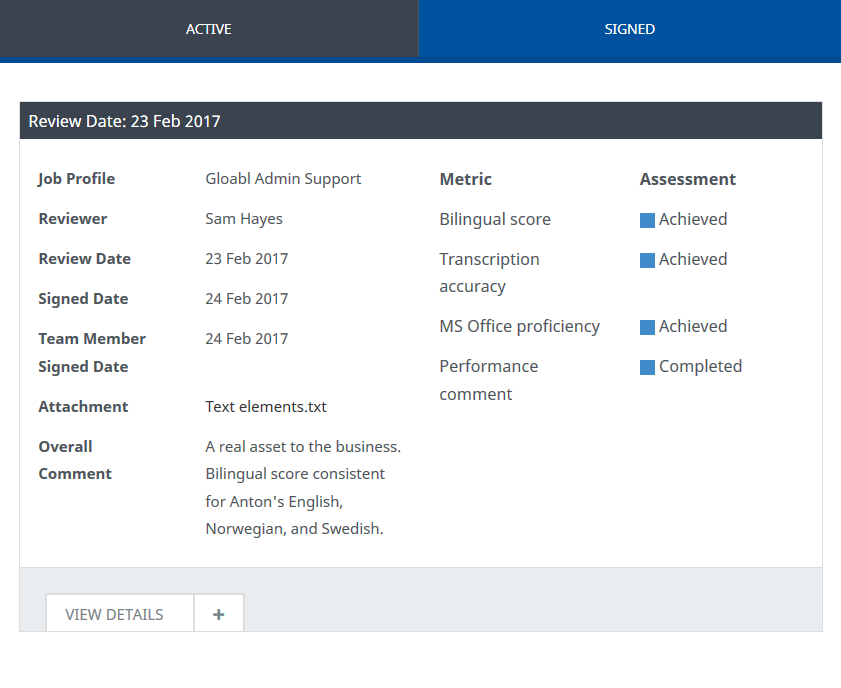841x688 pixels.
Task: Click the Transcription accuracy blue status square
Action: (647, 260)
